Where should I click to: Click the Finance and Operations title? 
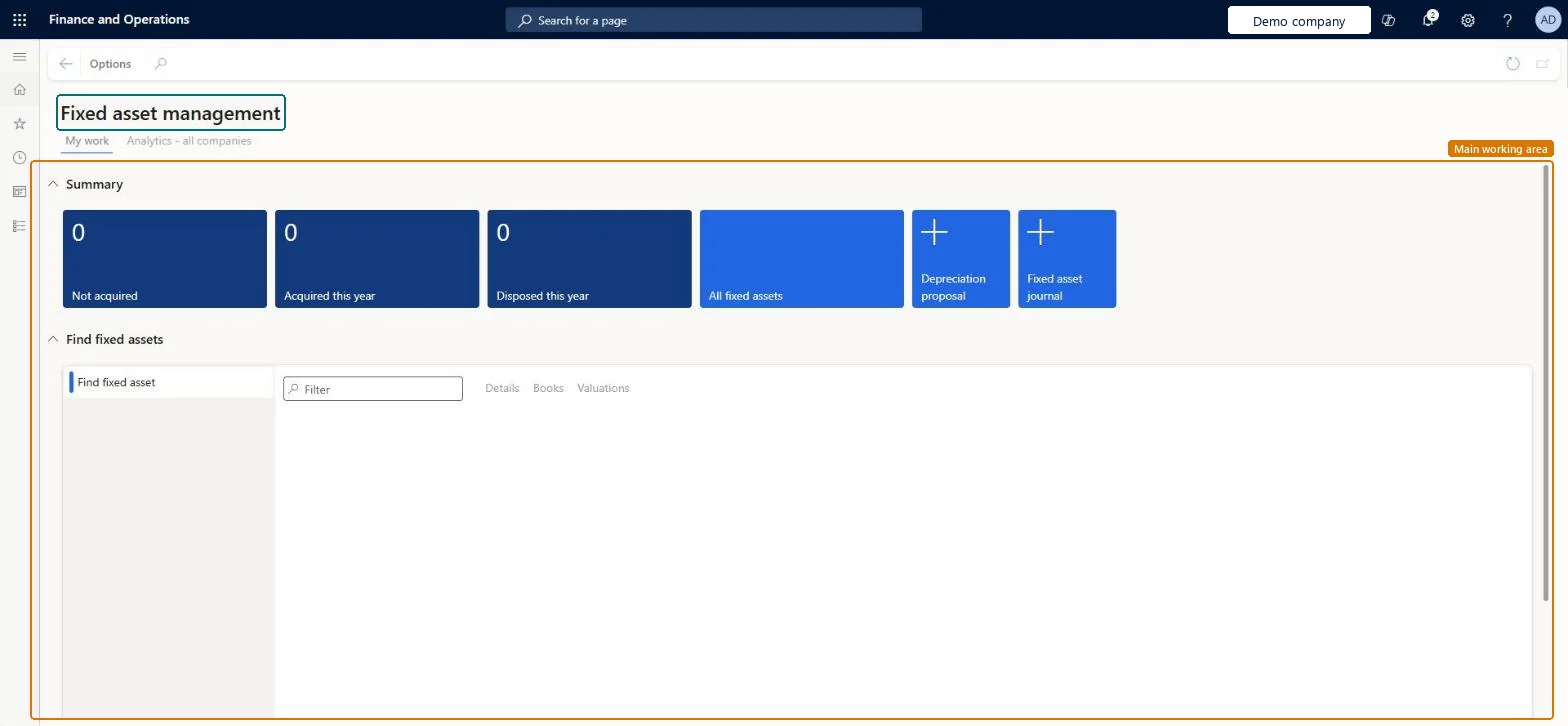click(119, 20)
